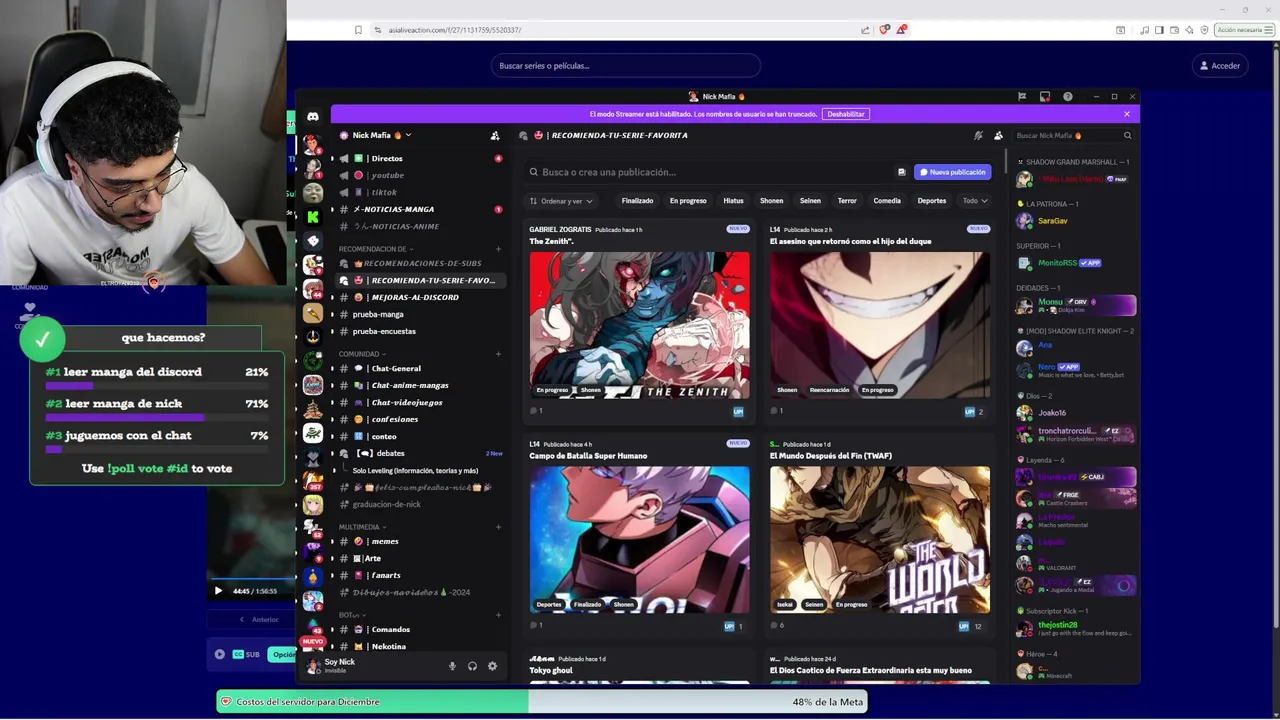Screen dimensions: 1280x720
Task: Play the video in background player
Action: click(x=218, y=591)
